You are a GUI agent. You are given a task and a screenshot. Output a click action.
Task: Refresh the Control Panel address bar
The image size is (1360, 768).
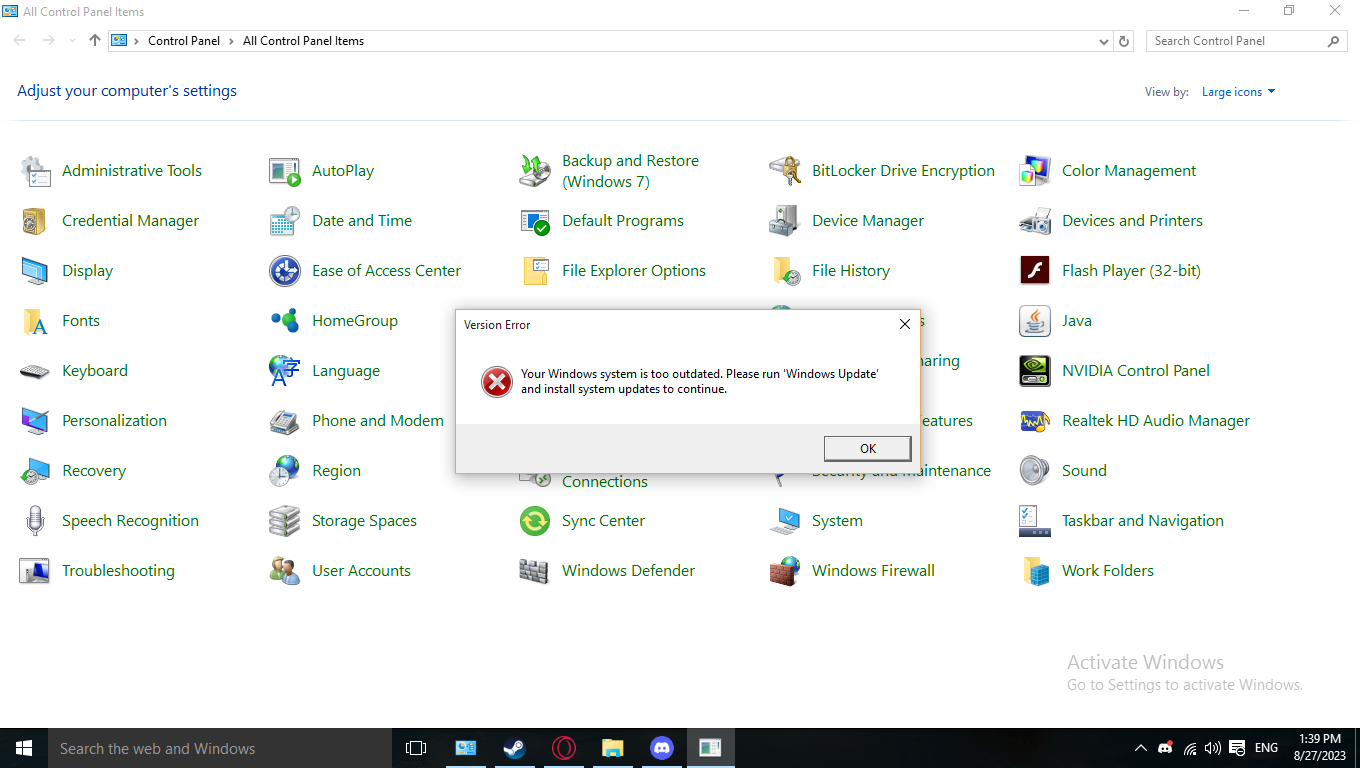click(1124, 41)
